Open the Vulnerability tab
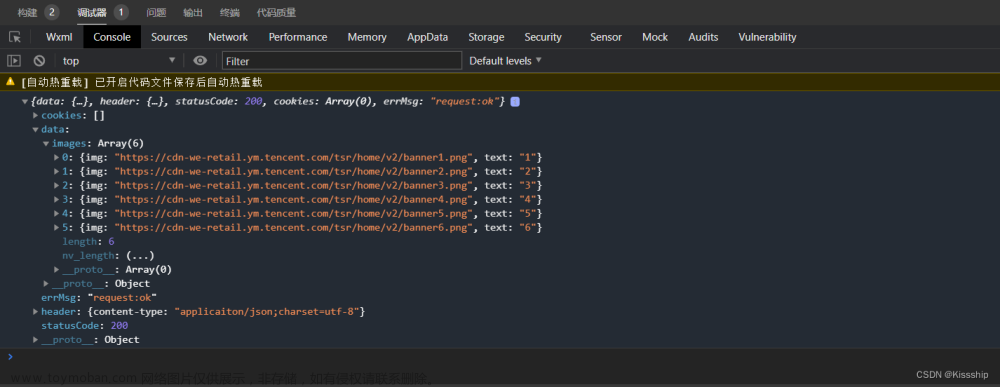The height and width of the screenshot is (387, 1000). pos(767,37)
